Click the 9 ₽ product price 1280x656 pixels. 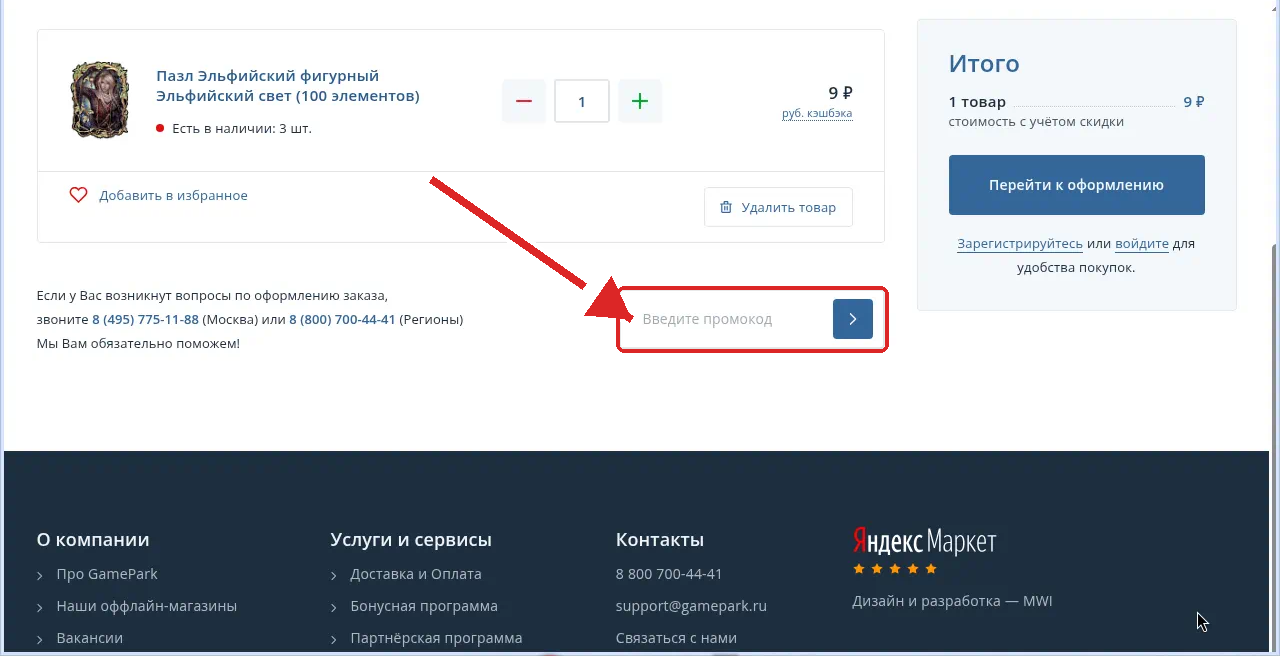pyautogui.click(x=840, y=93)
